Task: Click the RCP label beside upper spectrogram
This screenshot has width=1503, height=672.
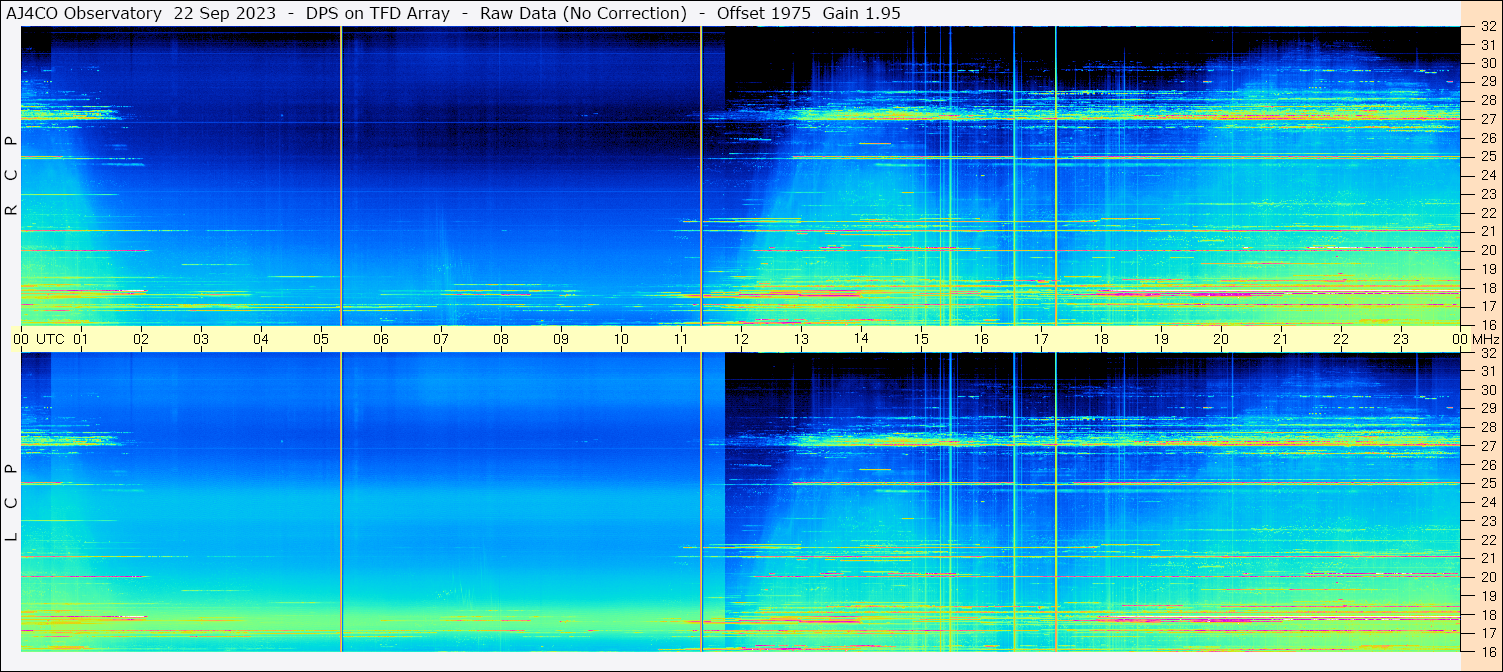Action: [12, 176]
